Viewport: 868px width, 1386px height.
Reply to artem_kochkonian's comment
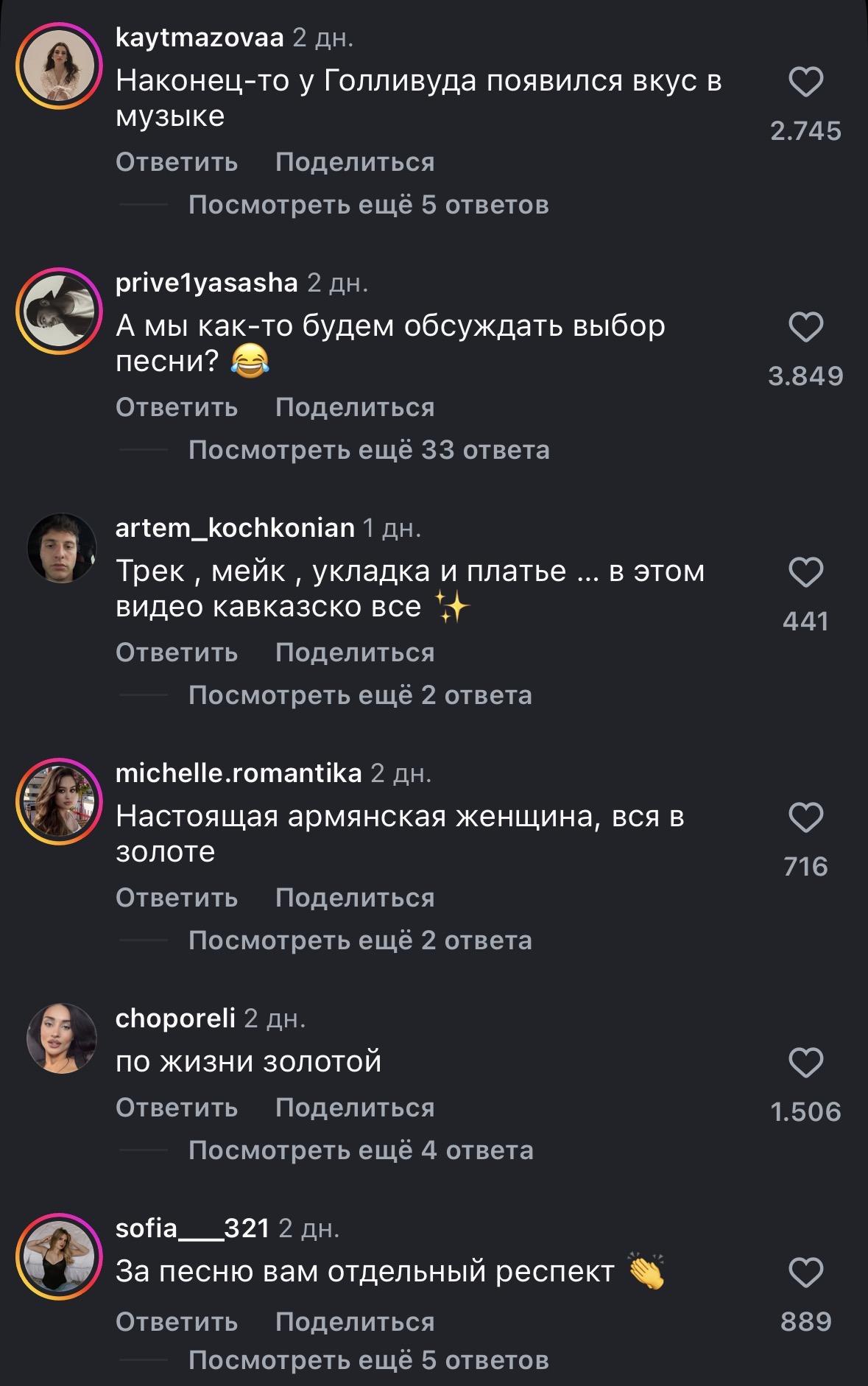click(x=177, y=652)
